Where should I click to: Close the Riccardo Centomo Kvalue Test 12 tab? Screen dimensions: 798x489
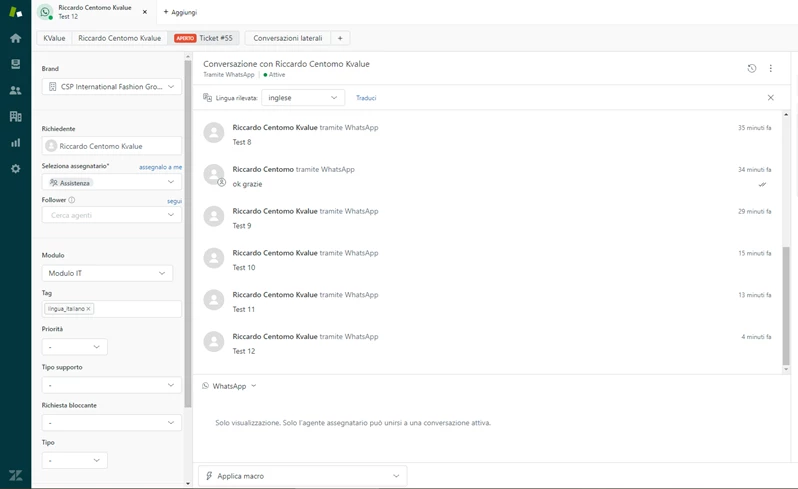tap(145, 12)
